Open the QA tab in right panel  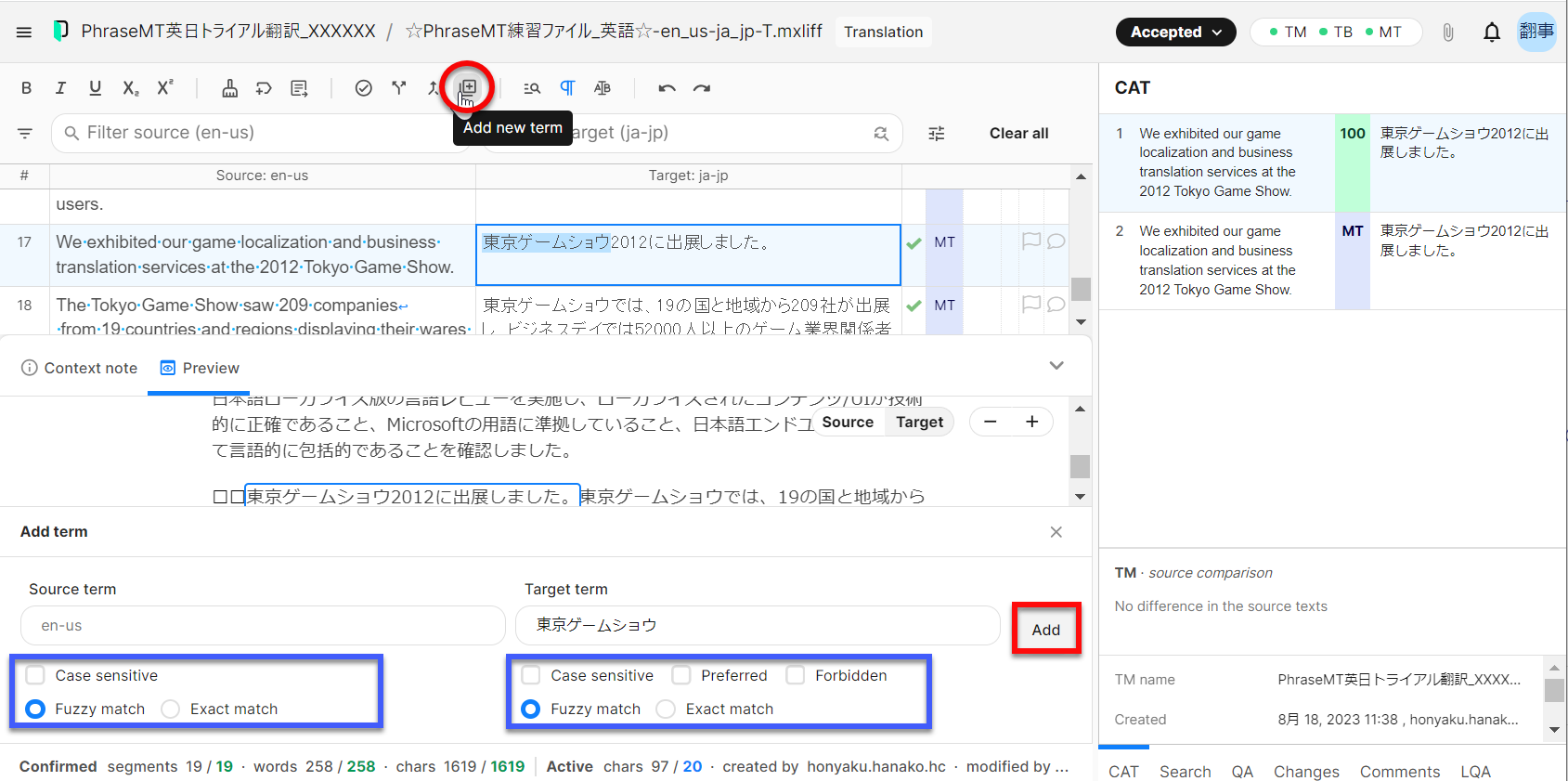[x=1242, y=771]
